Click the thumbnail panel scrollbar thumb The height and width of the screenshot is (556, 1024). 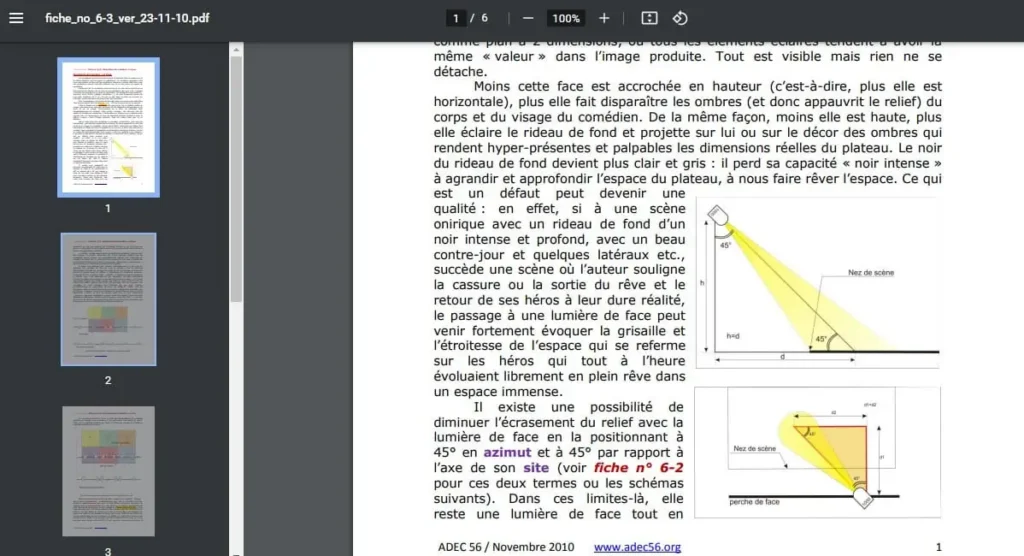click(236, 179)
